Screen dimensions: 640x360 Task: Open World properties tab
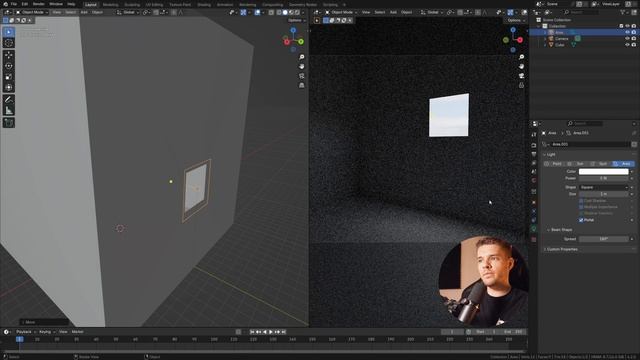pos(534,180)
